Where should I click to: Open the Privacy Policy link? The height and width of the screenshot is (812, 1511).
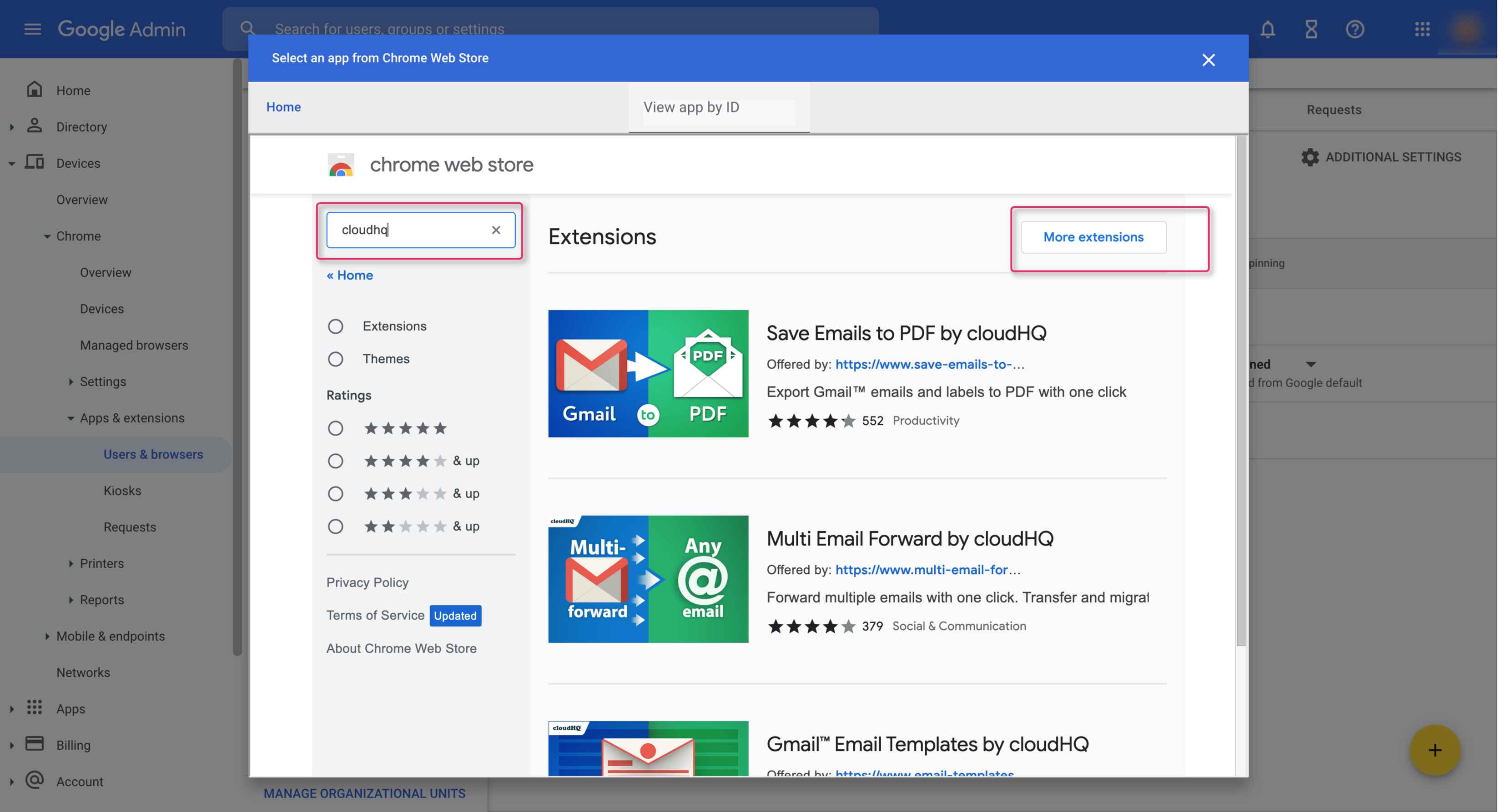[x=367, y=582]
